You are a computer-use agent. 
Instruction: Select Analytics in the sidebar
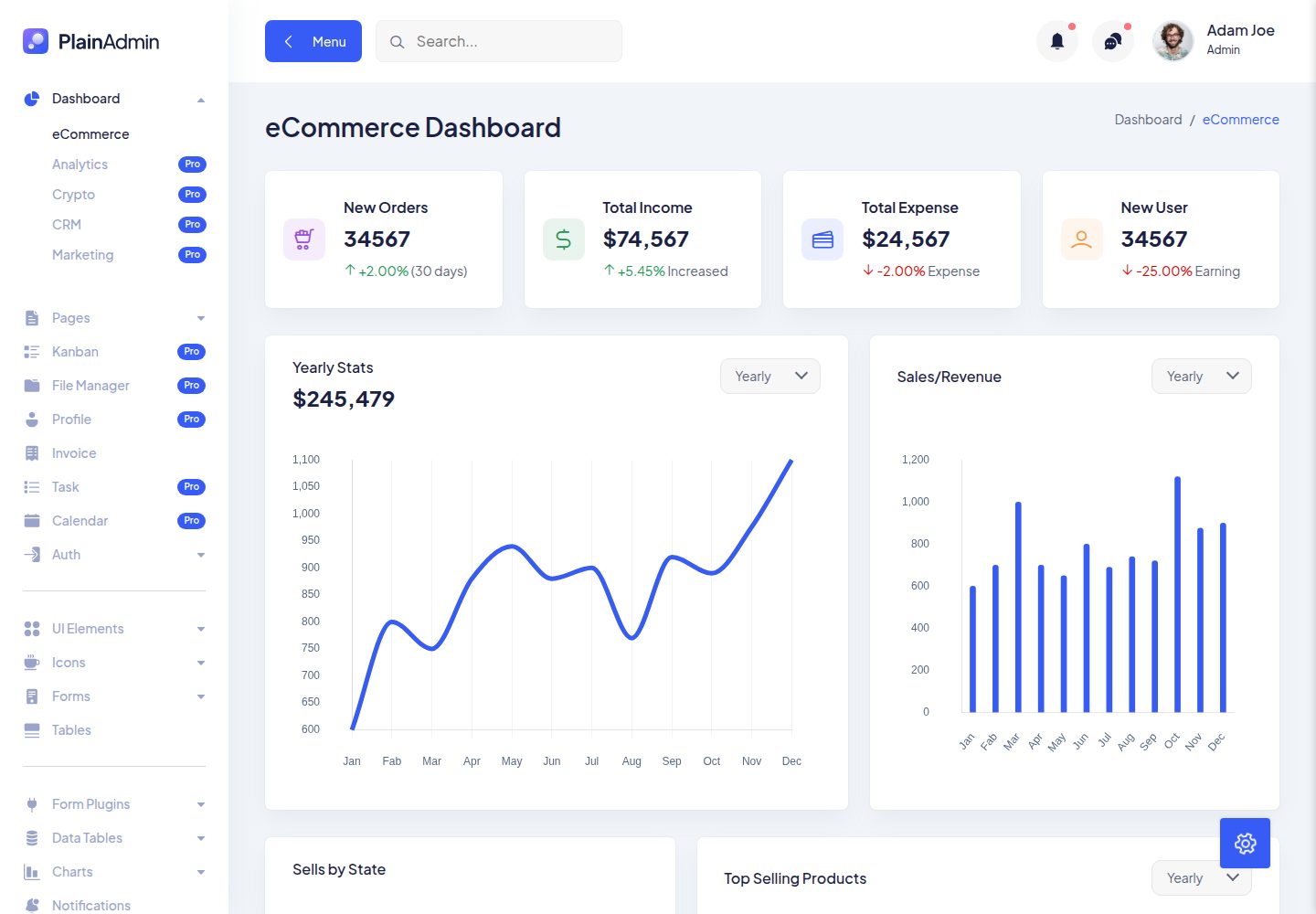(80, 165)
